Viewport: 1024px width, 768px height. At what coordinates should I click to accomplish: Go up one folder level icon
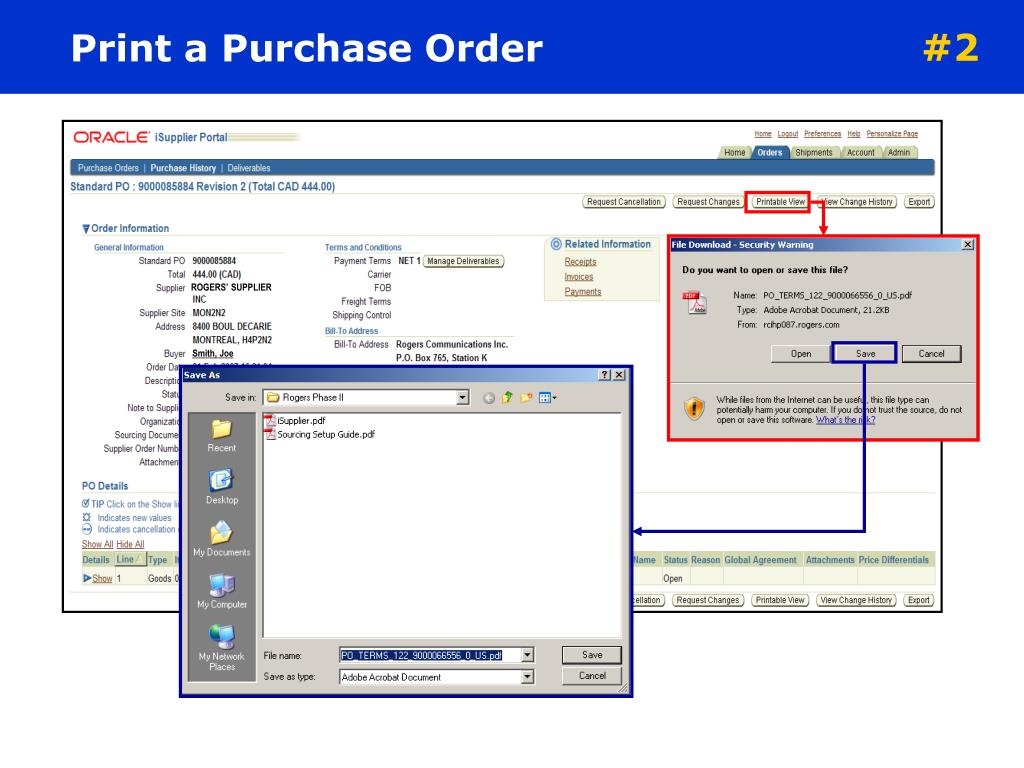click(507, 397)
